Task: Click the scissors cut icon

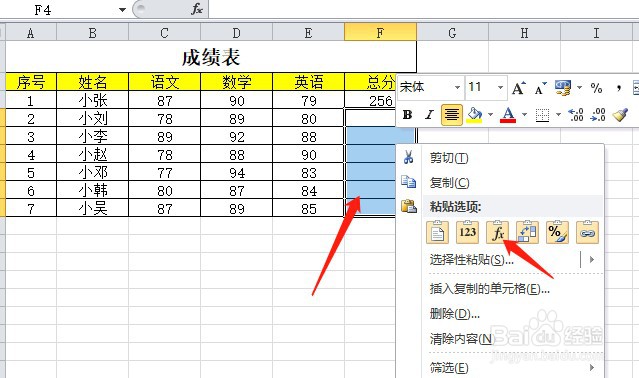Action: coord(408,157)
